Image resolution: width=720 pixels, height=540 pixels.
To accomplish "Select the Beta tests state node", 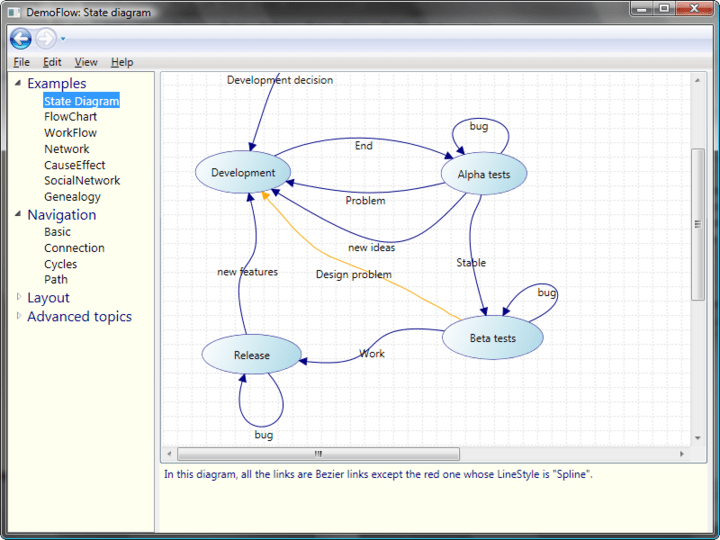I will pyautogui.click(x=493, y=338).
